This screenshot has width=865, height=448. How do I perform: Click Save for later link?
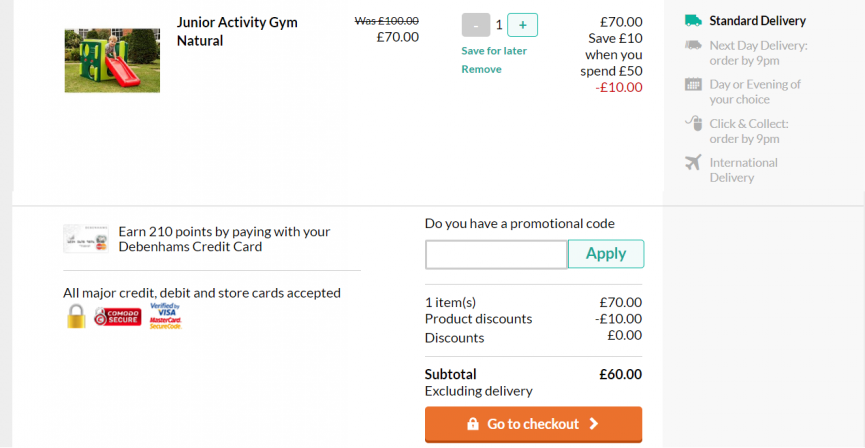coord(494,51)
